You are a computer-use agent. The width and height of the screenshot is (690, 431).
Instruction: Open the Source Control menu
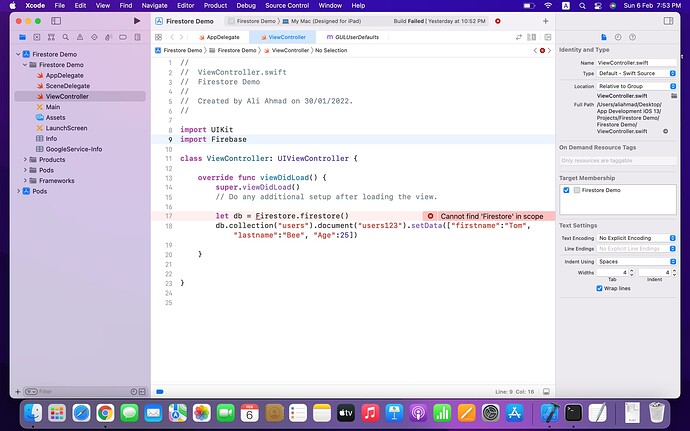tap(287, 6)
